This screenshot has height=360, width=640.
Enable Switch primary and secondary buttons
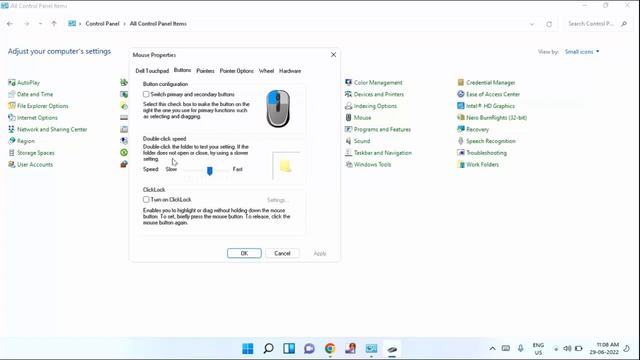[146, 94]
